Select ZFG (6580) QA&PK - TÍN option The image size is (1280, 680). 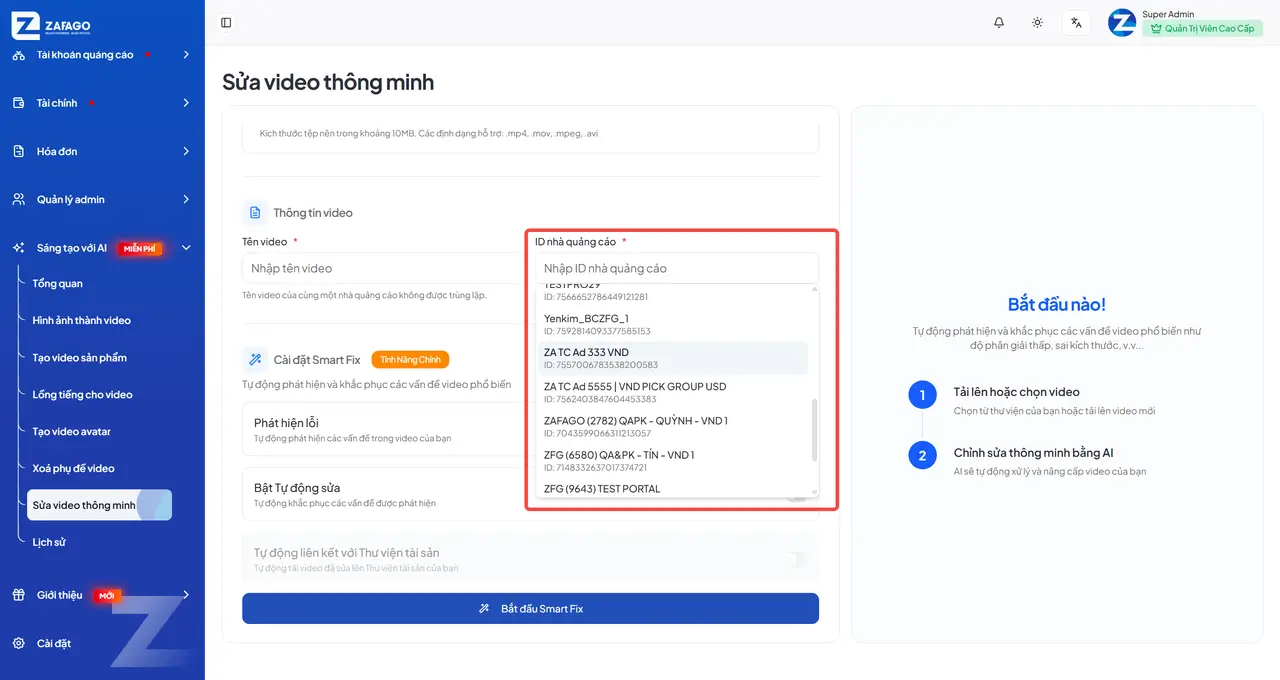tap(672, 460)
